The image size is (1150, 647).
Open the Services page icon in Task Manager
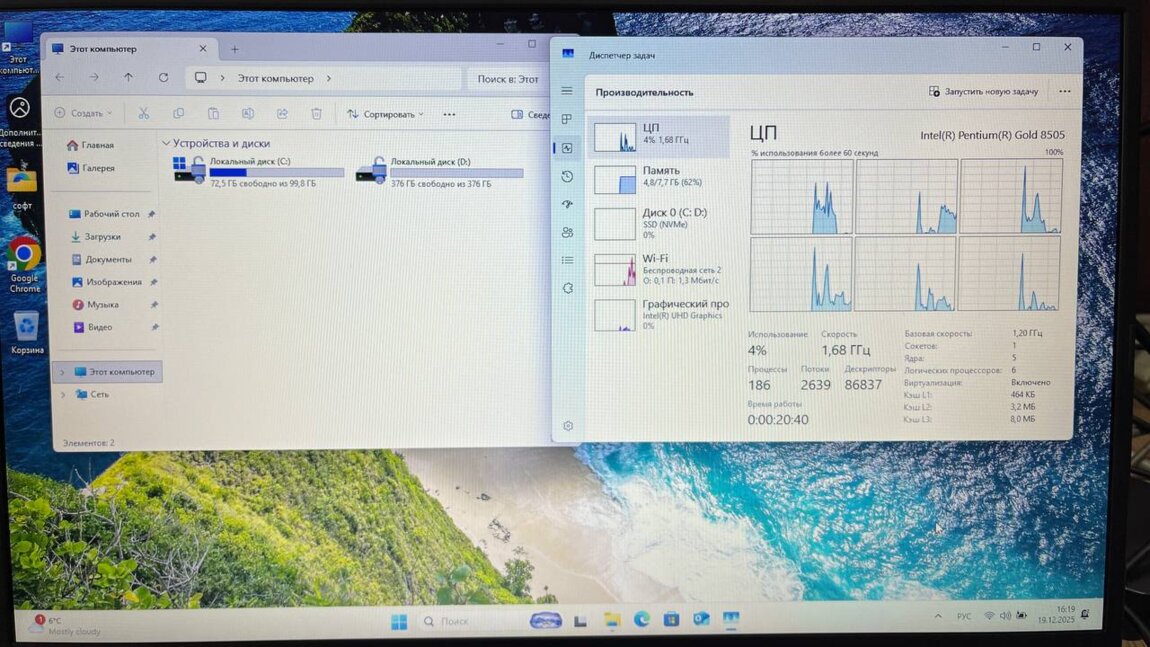point(567,288)
